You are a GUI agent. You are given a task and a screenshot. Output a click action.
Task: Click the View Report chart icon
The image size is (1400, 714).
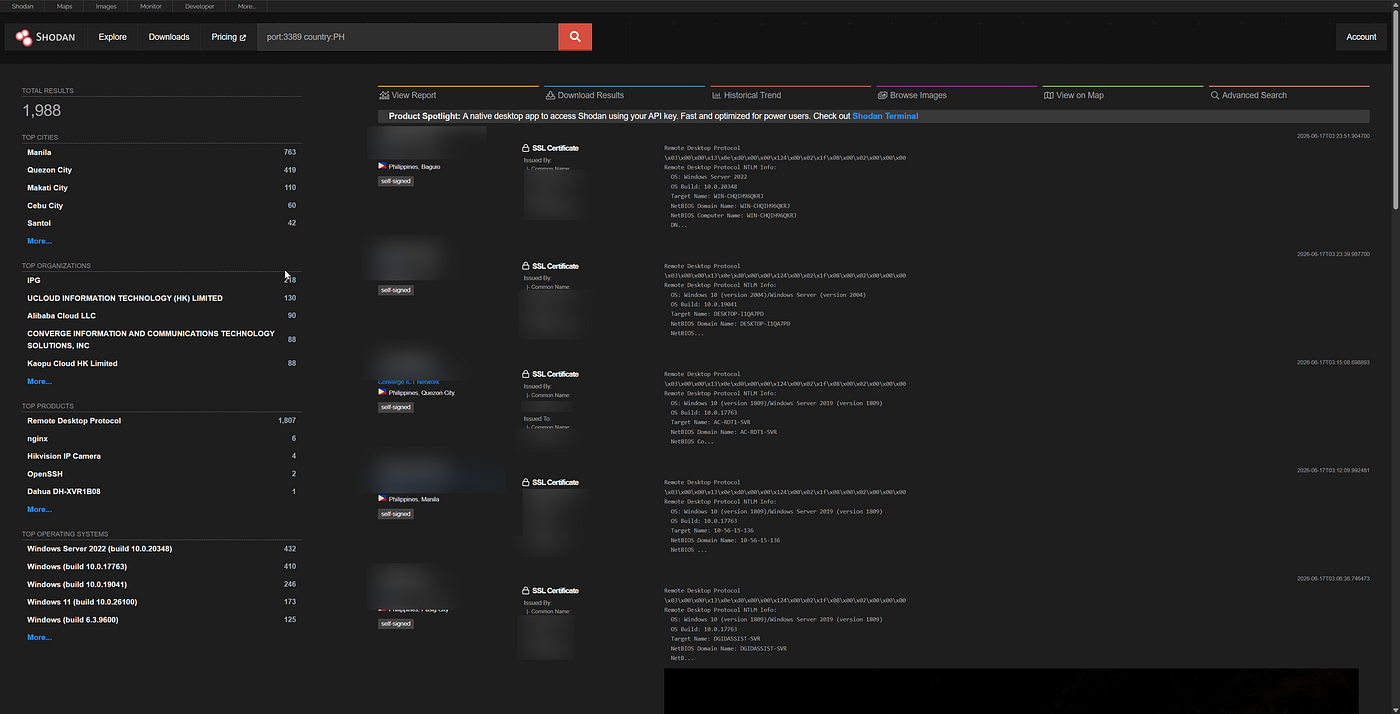(384, 95)
